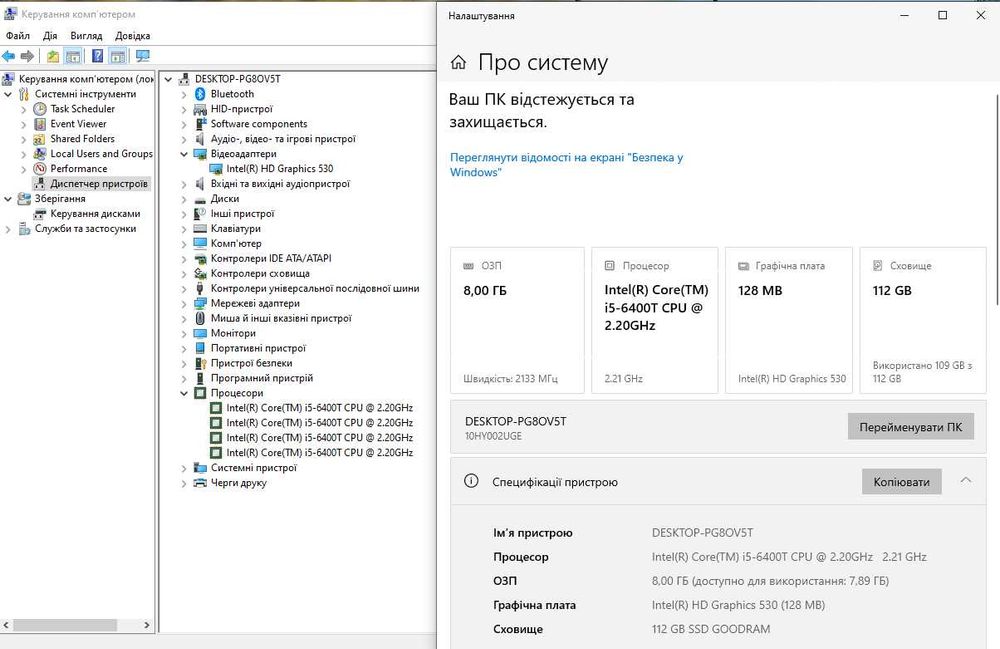1000x649 pixels.
Task: Click the Клавіатури keyboard icon
Action: [x=200, y=228]
